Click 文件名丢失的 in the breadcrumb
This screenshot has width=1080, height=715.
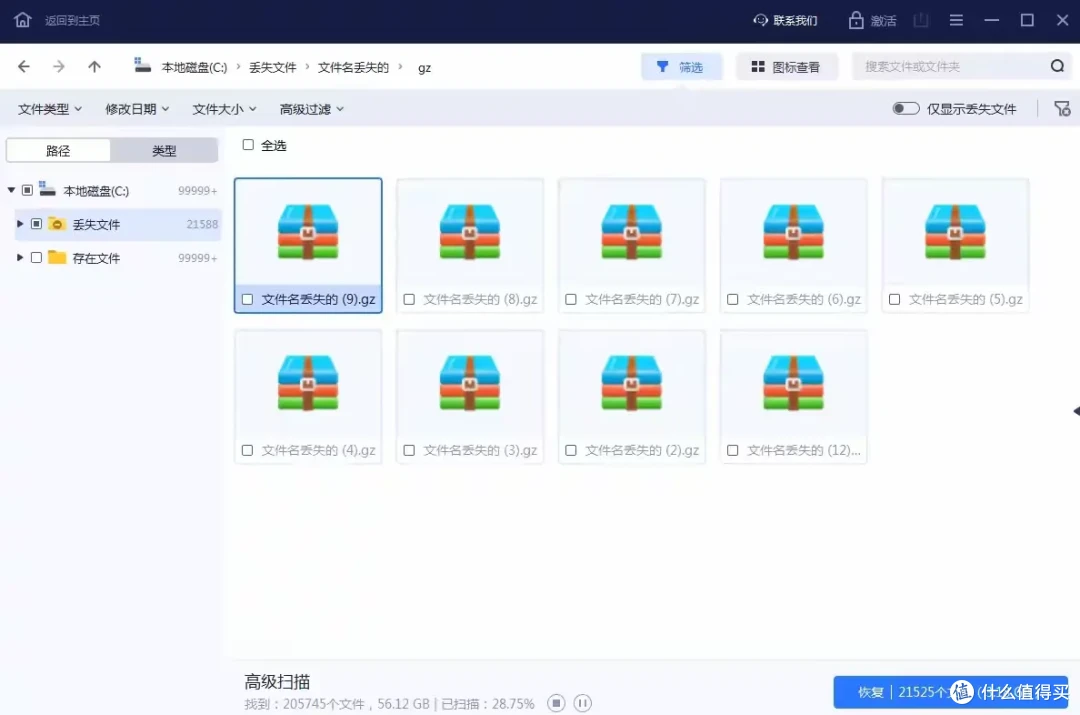point(353,67)
